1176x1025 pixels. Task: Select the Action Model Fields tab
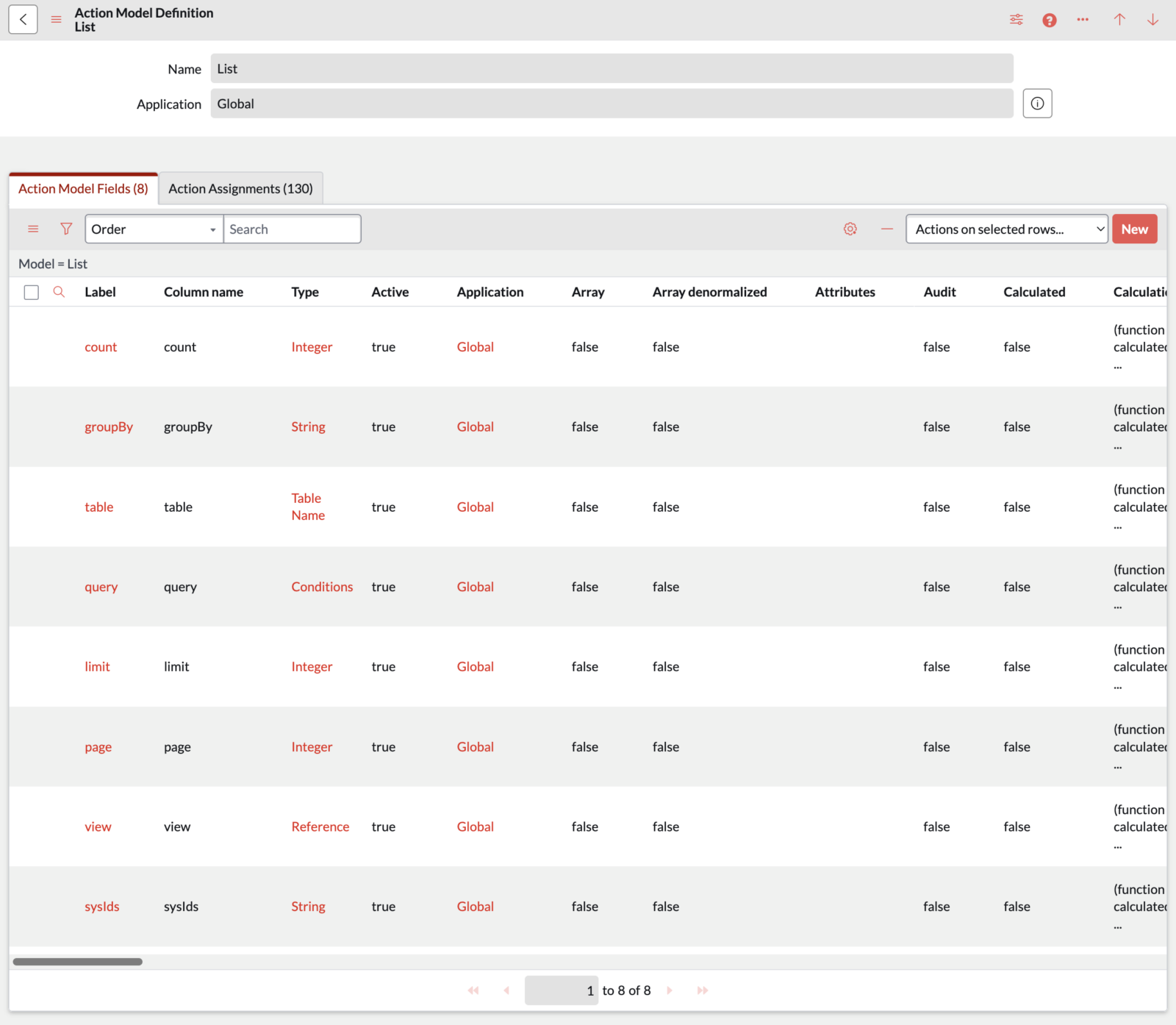82,188
